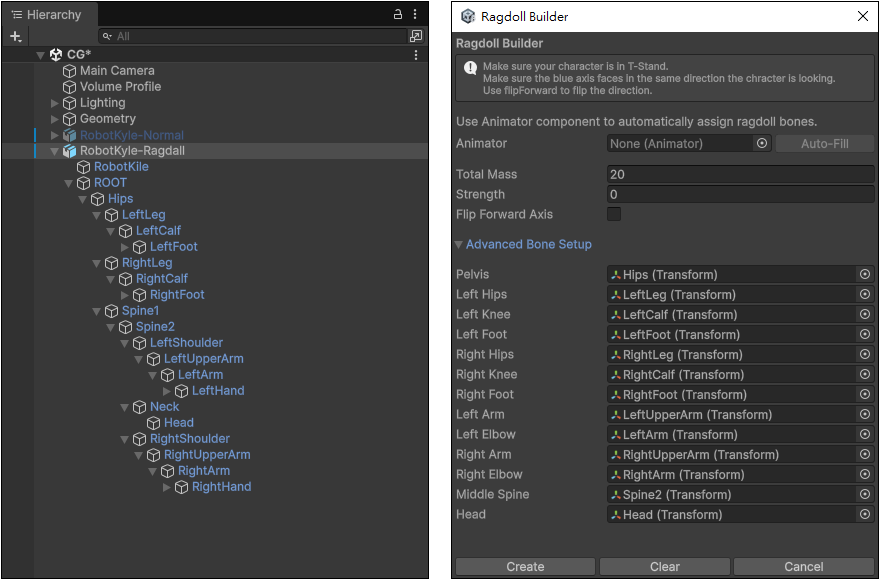The image size is (880, 580).
Task: Expand the Geometry object
Action: 54,119
